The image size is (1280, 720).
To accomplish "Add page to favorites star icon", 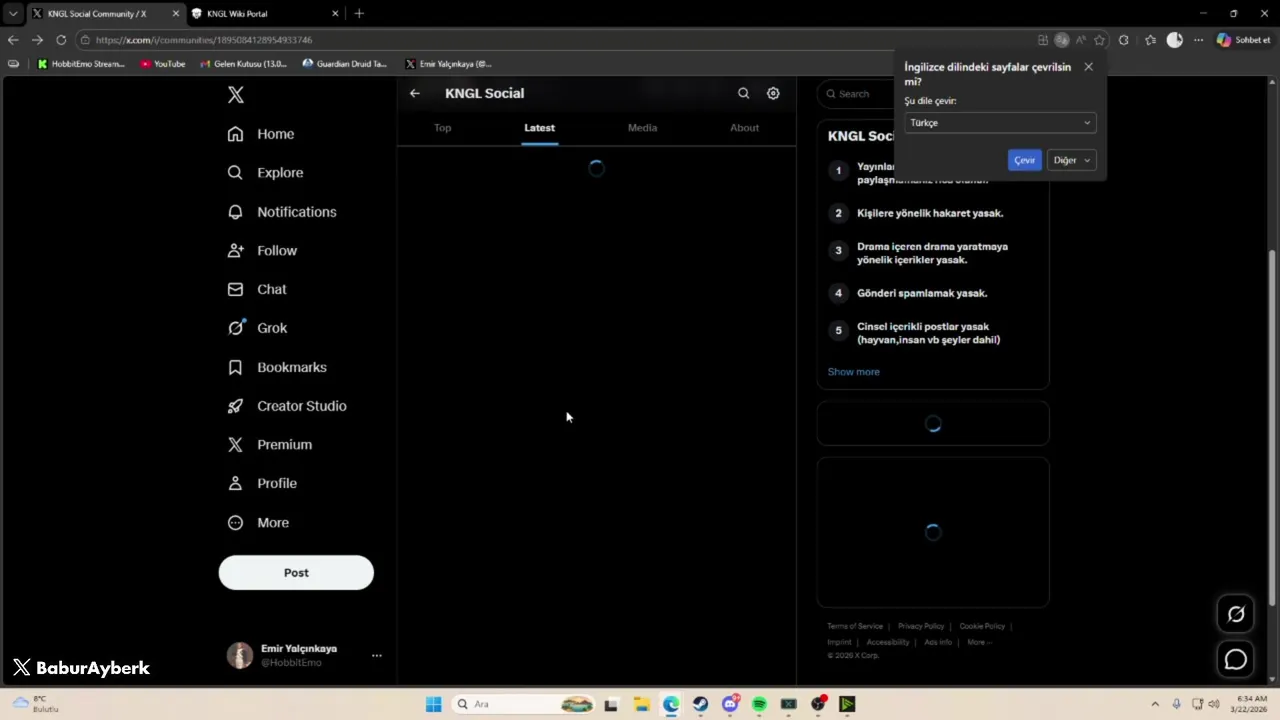I will pyautogui.click(x=1100, y=40).
